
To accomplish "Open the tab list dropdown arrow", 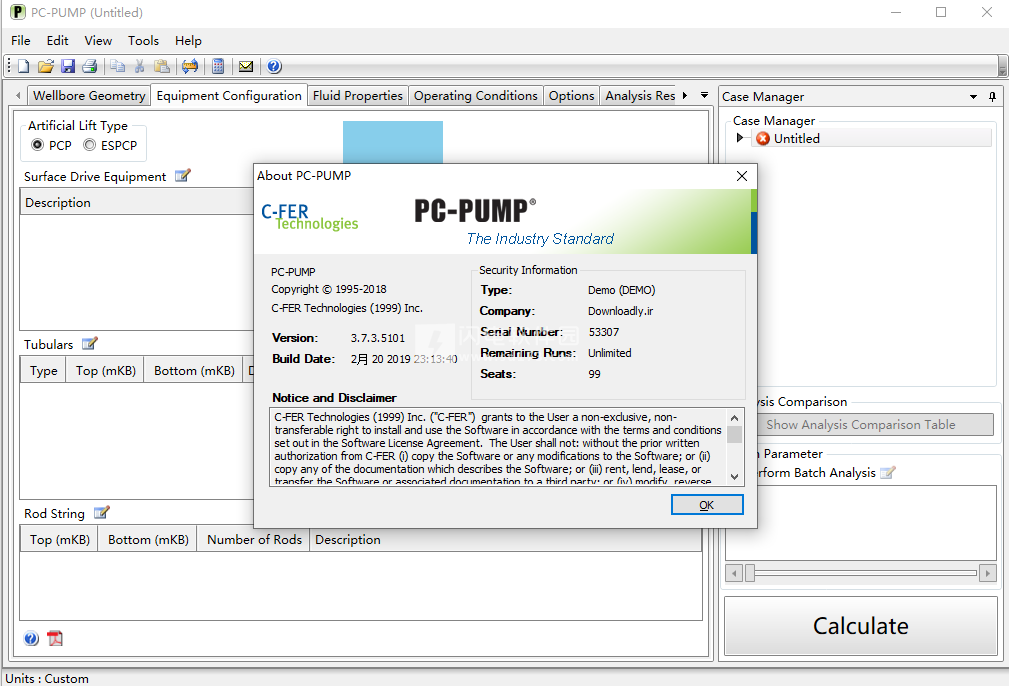I will [705, 95].
